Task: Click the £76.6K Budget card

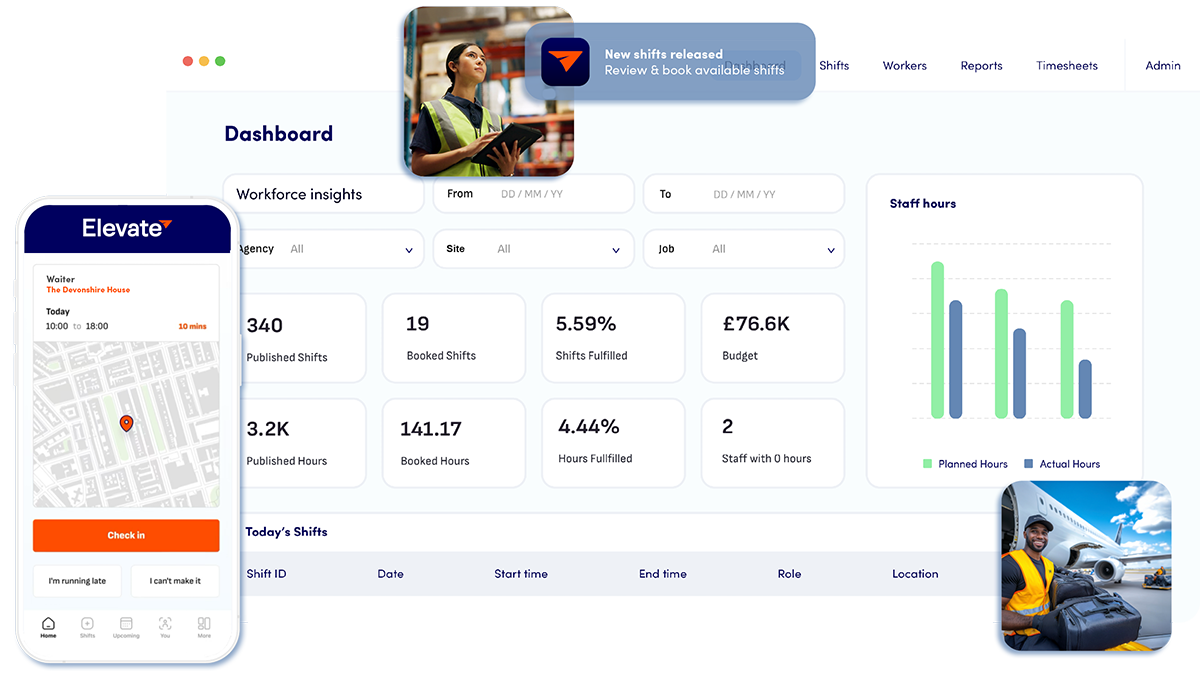Action: tap(772, 338)
